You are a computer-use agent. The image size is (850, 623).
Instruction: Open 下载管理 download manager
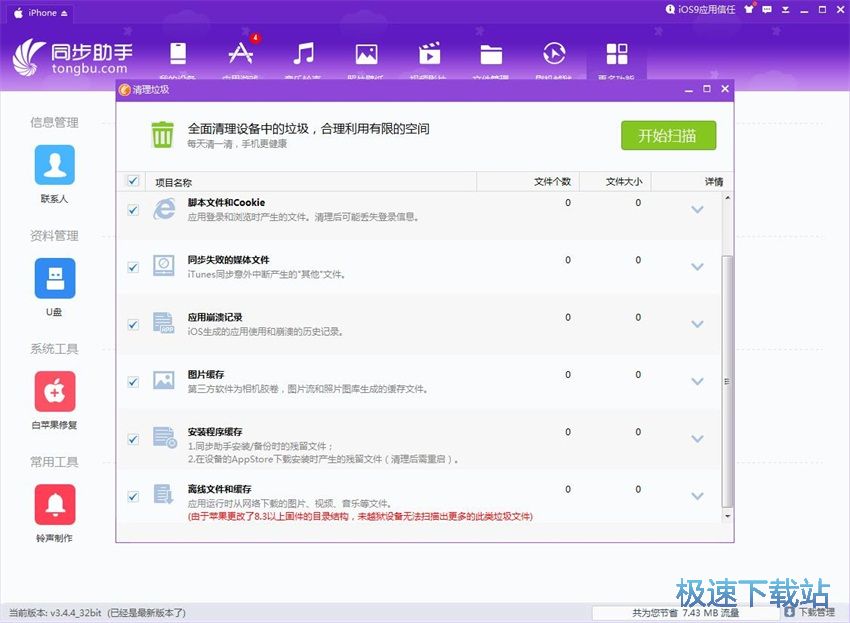(810, 612)
